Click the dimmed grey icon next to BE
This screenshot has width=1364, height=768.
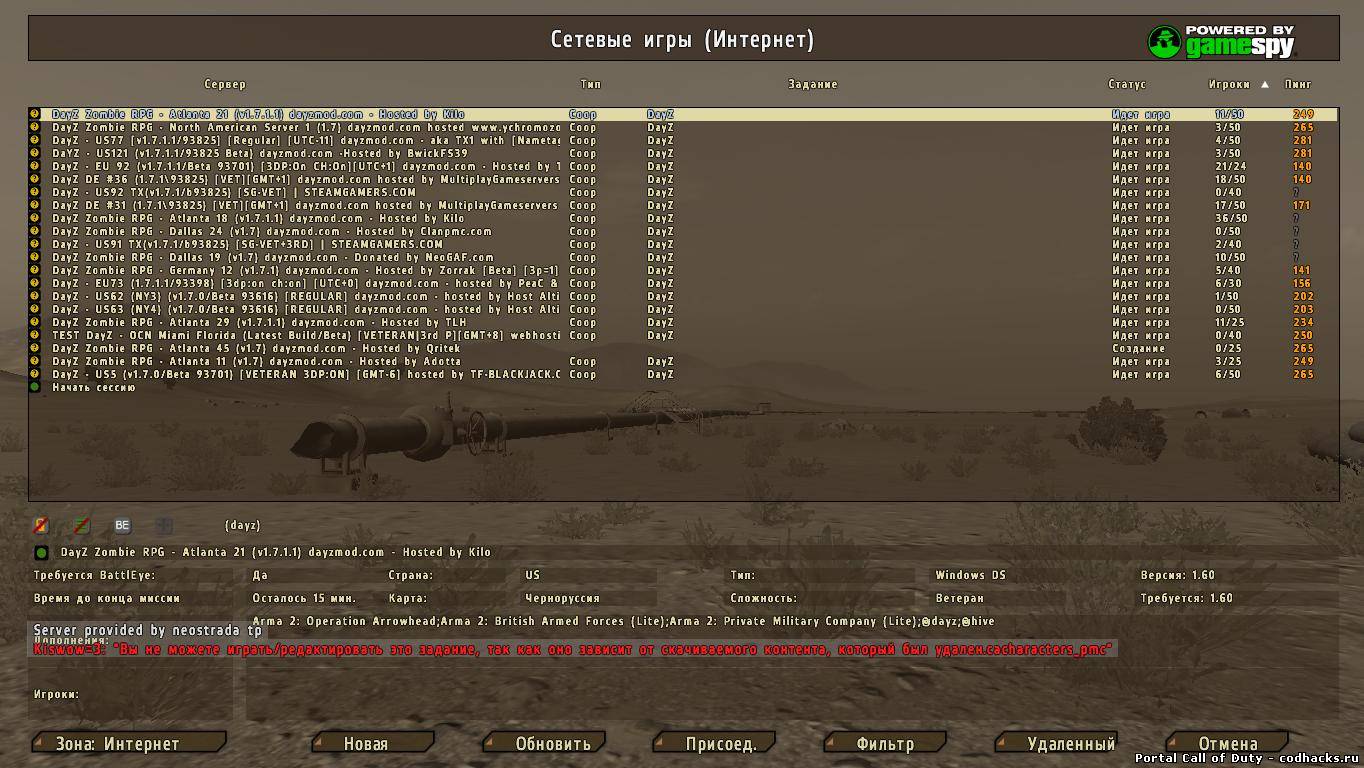coord(164,525)
